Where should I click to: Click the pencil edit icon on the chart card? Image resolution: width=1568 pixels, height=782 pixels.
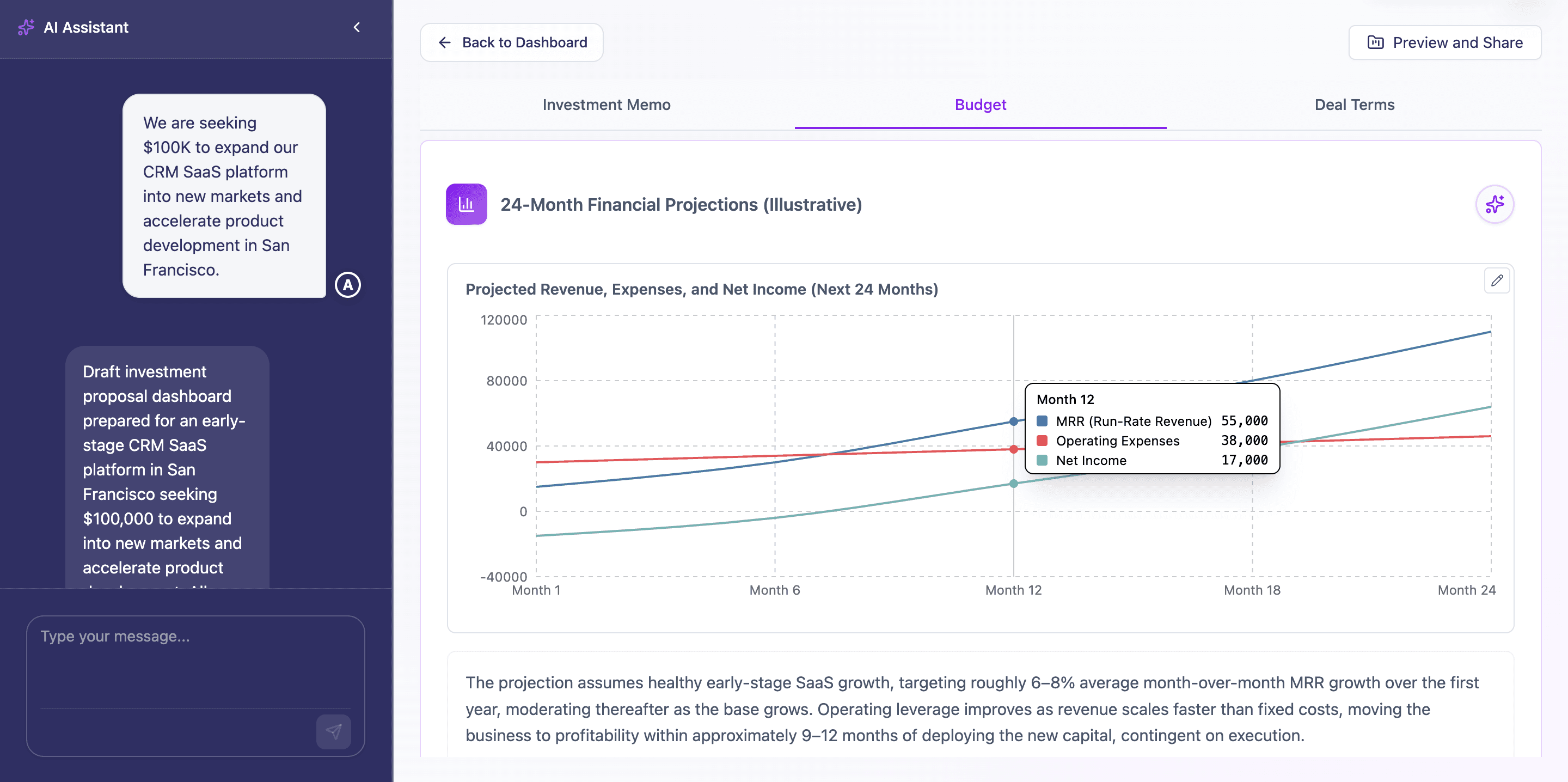1497,281
